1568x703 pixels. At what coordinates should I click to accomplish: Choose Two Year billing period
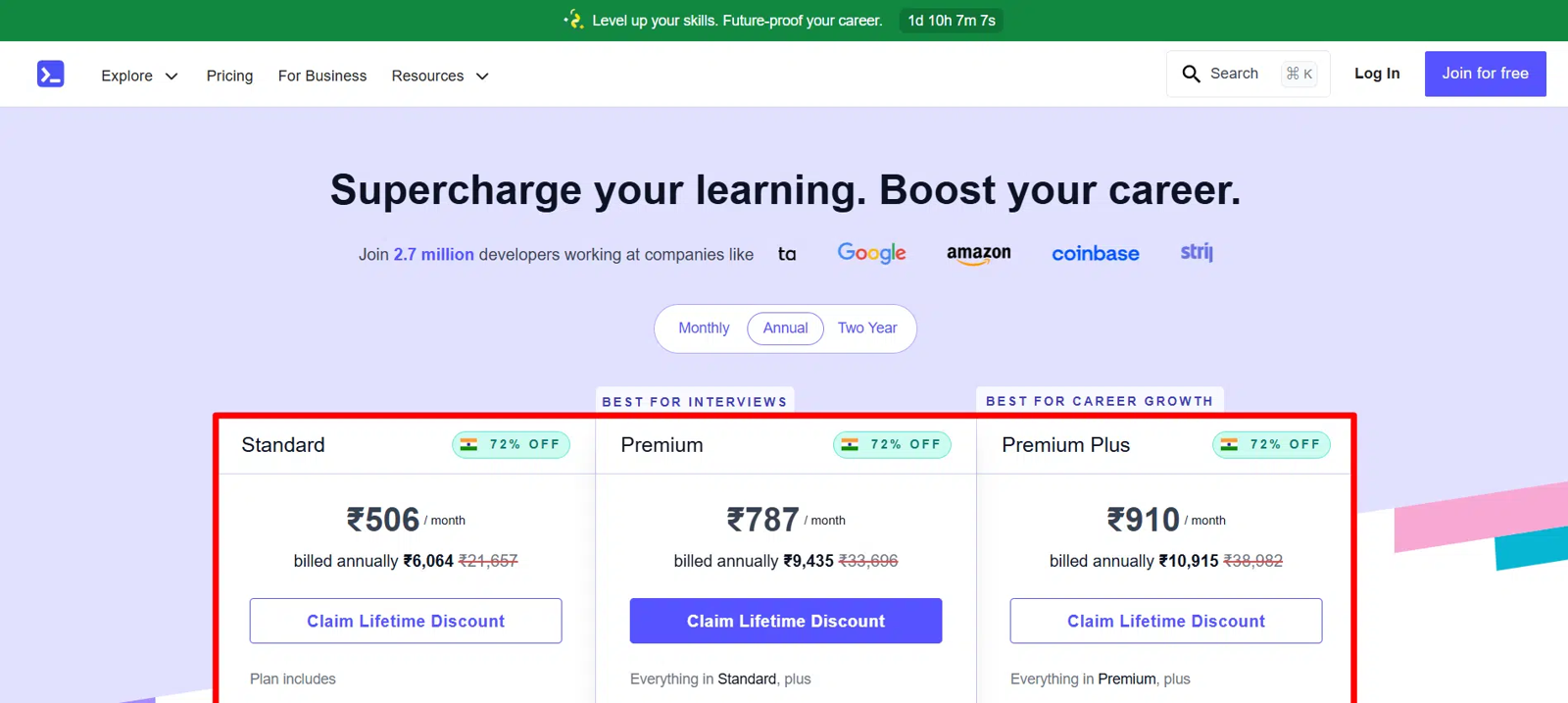pyautogui.click(x=866, y=328)
